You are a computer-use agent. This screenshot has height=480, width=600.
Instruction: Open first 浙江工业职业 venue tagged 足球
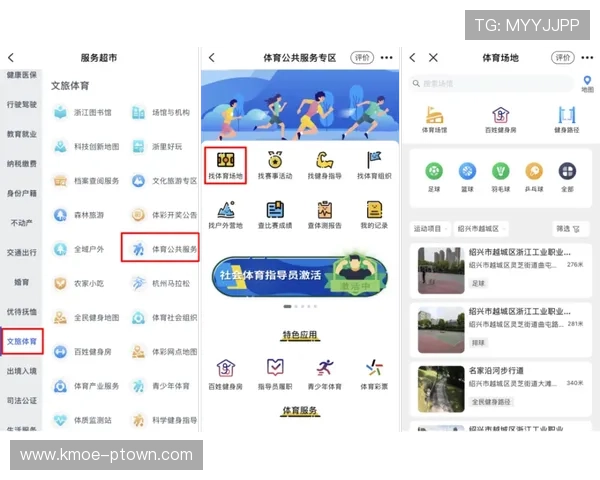(x=501, y=270)
